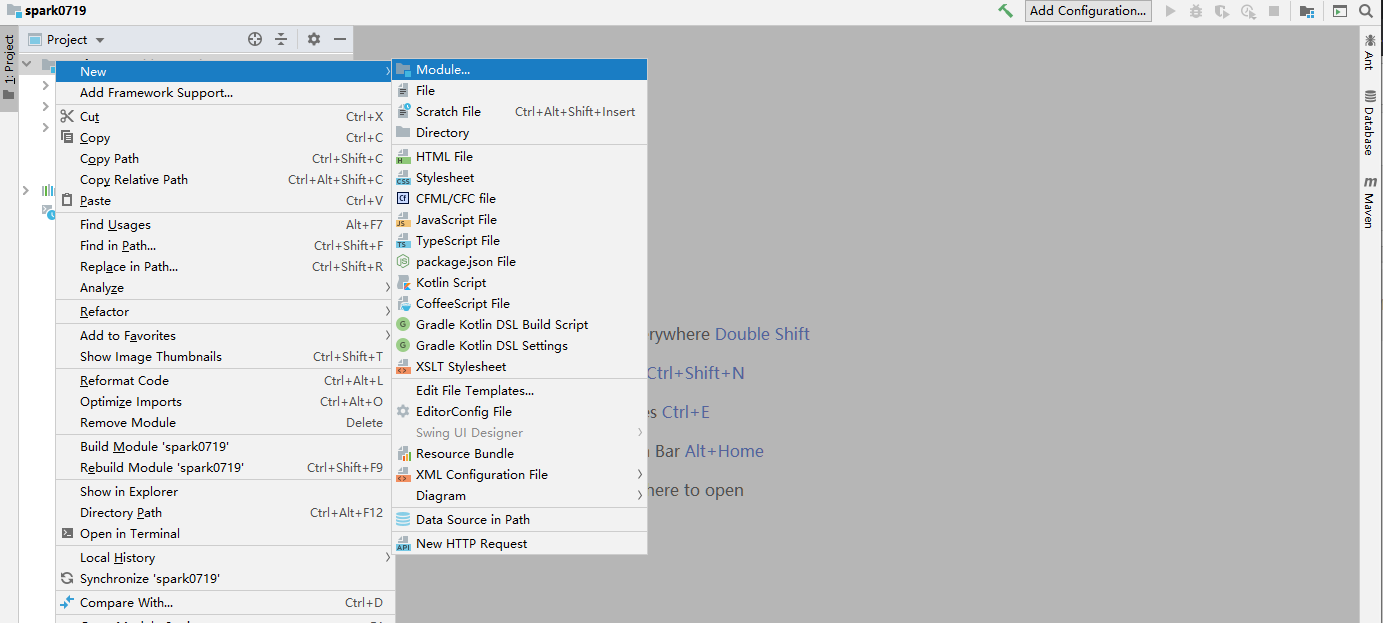This screenshot has width=1383, height=623.
Task: Click the Open in Terminal icon entry
Action: [x=67, y=533]
